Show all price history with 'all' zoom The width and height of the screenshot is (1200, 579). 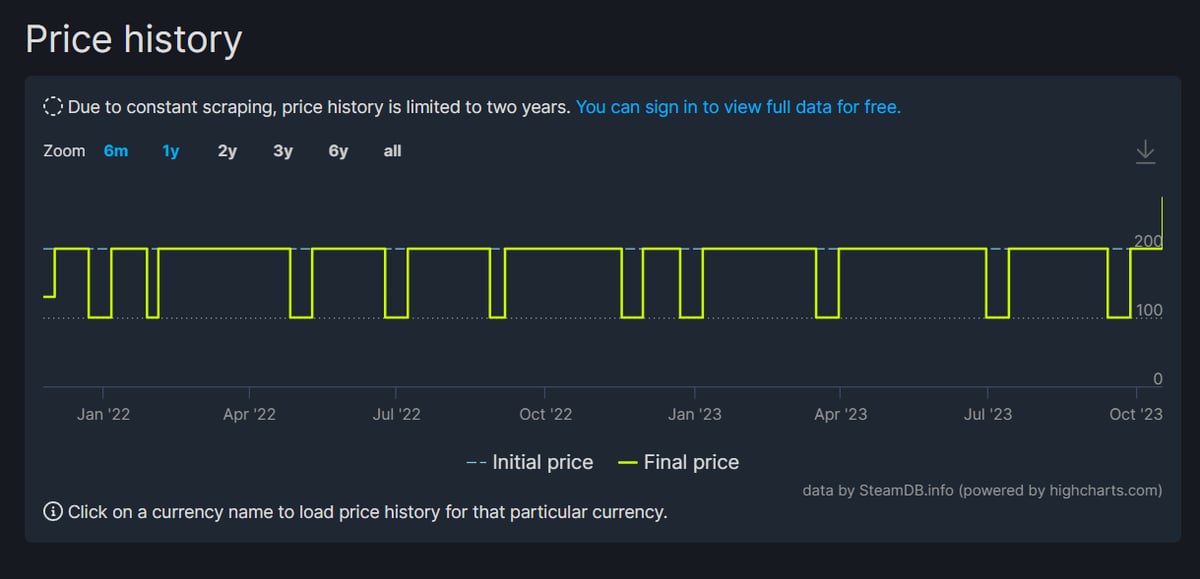tap(392, 151)
